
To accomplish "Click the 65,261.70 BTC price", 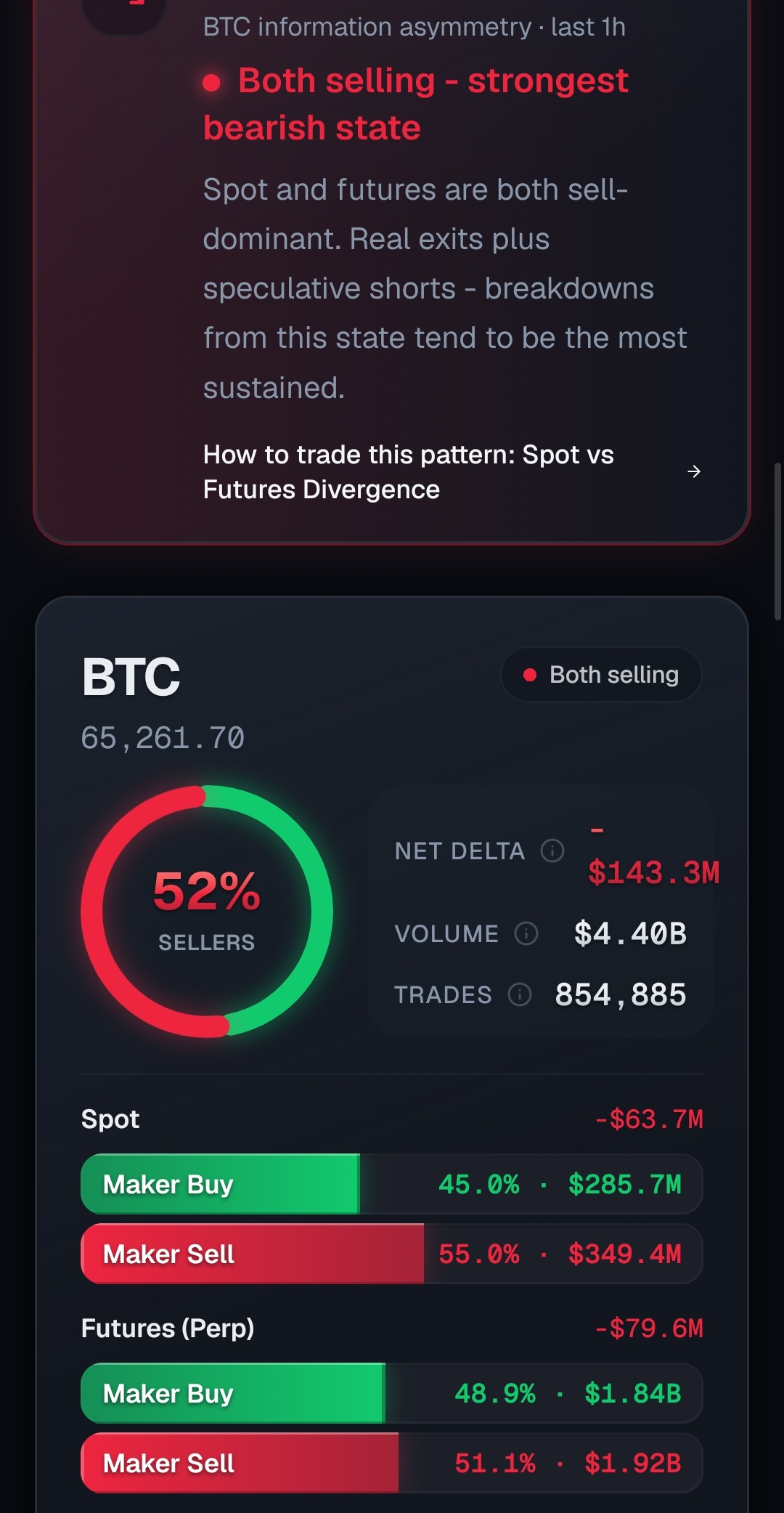I will pos(163,739).
